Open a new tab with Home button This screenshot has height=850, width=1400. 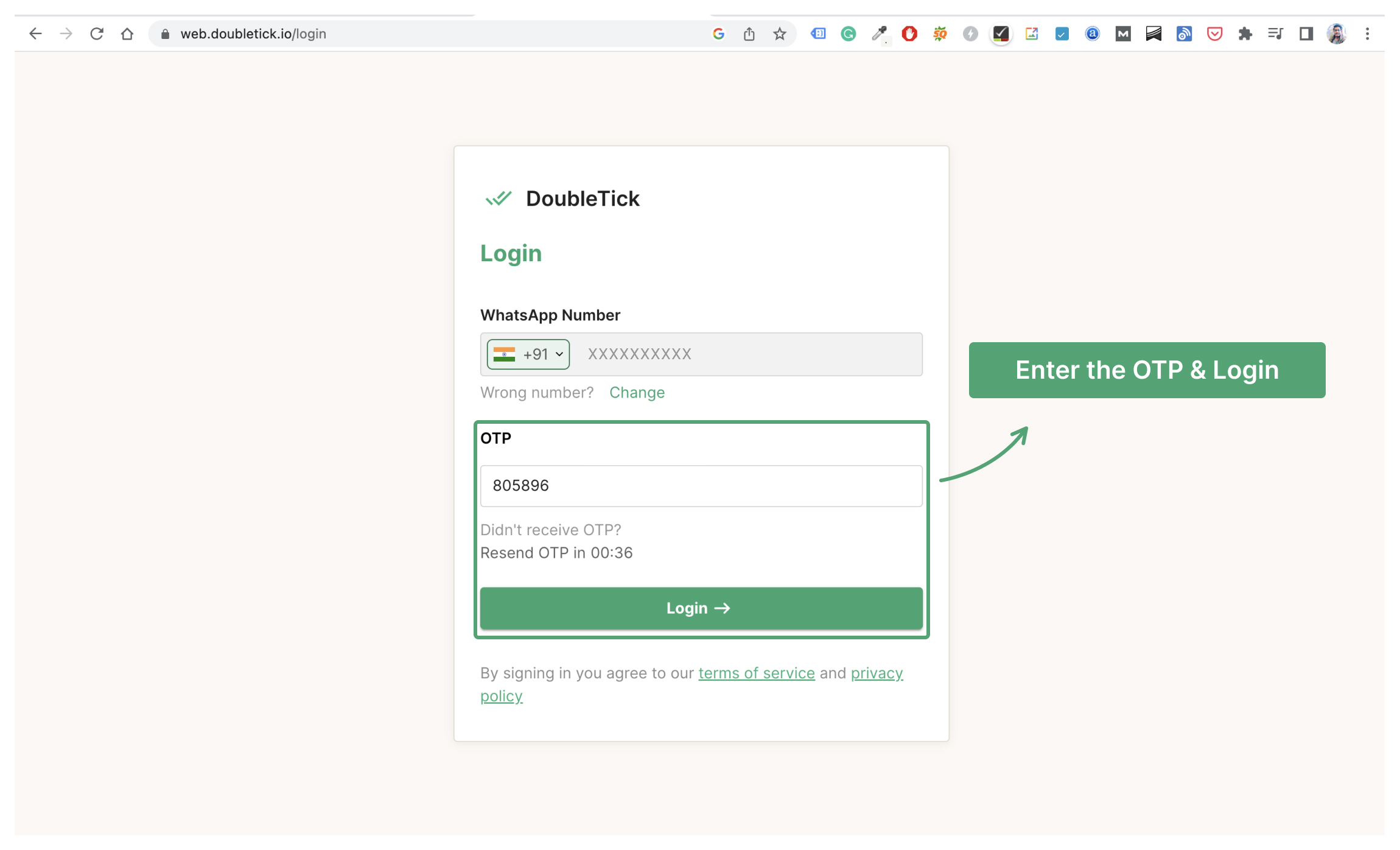(x=127, y=33)
